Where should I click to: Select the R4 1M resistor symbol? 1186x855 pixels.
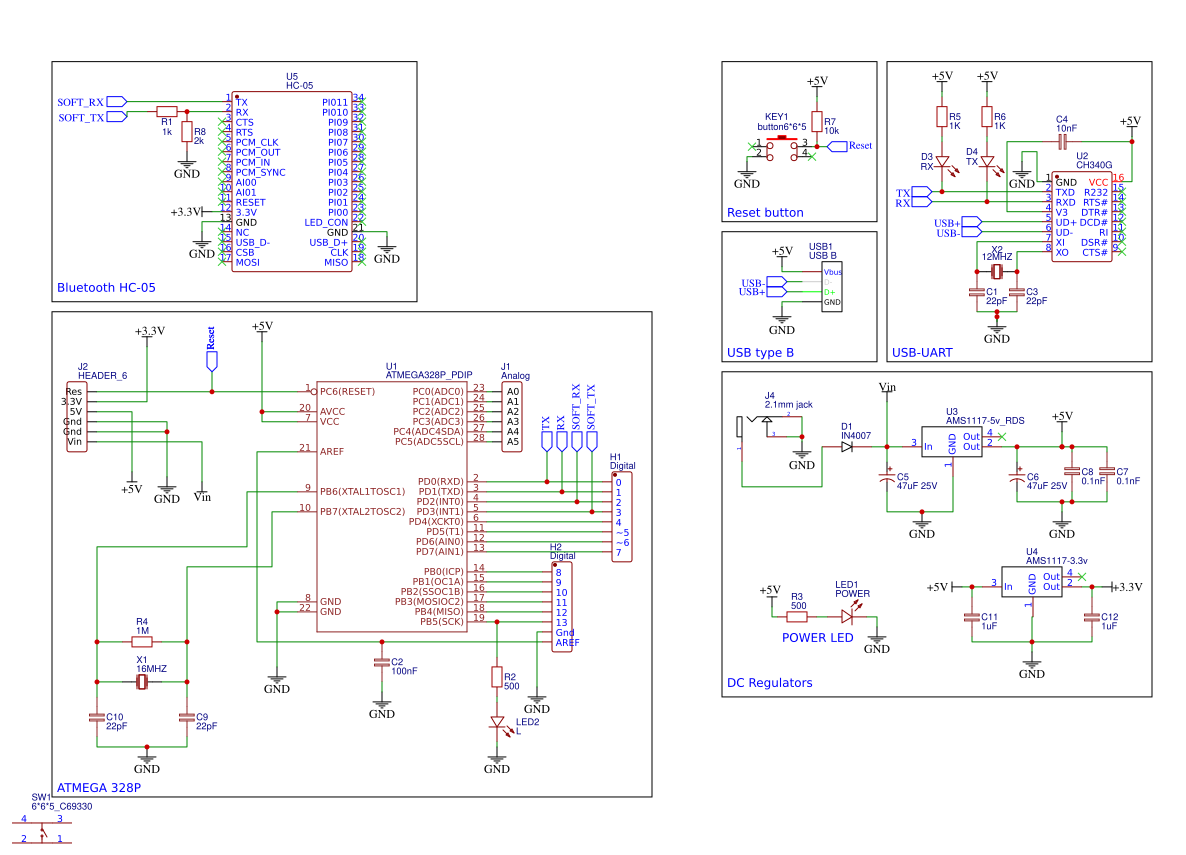141,642
